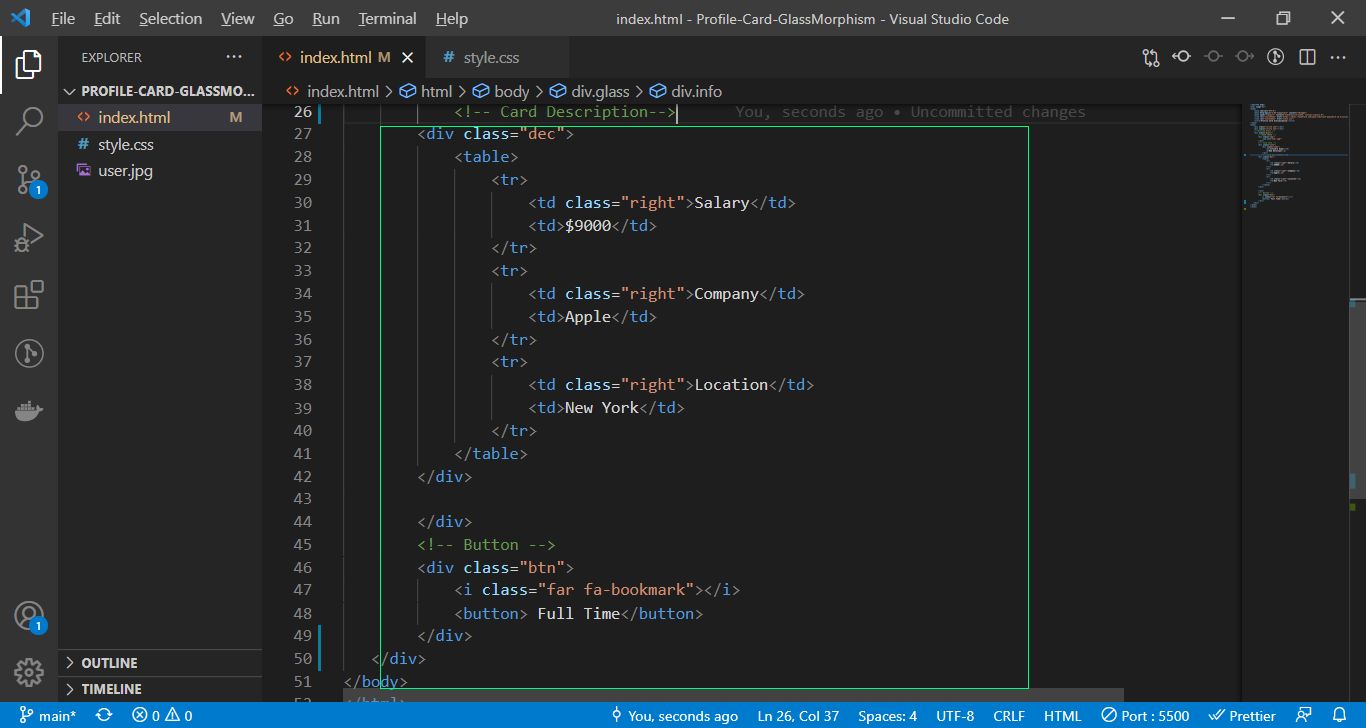This screenshot has width=1366, height=728.
Task: Click main* branch in status bar
Action: point(47,716)
